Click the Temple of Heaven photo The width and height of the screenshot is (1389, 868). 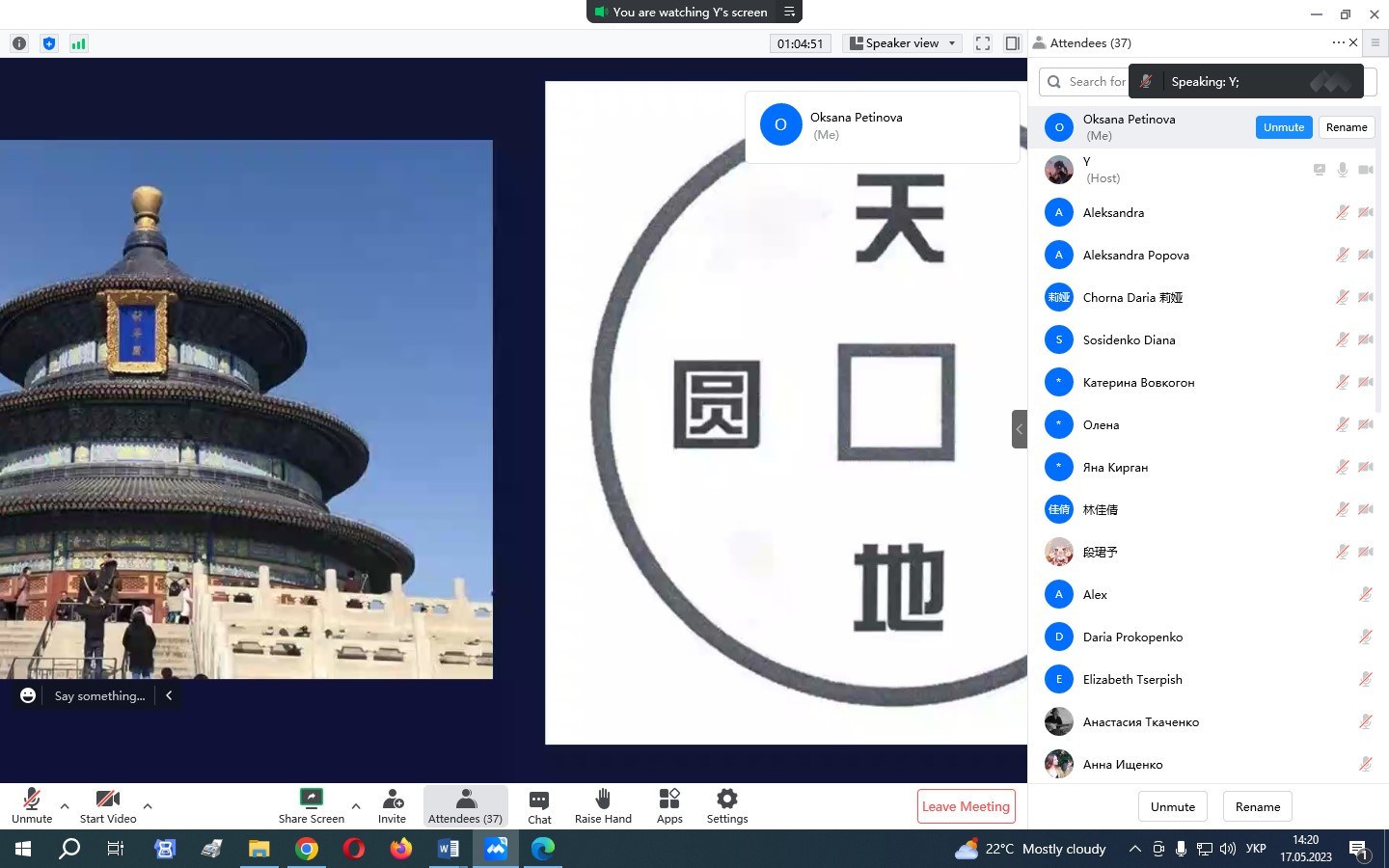pos(246,410)
